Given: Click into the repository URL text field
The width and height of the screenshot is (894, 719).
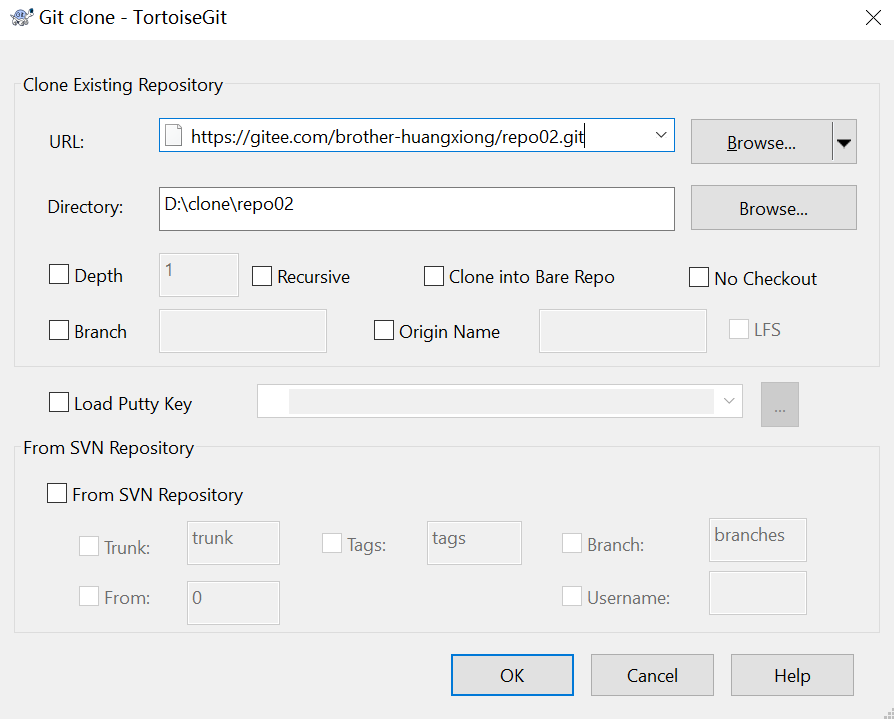Looking at the screenshot, I should pyautogui.click(x=417, y=136).
